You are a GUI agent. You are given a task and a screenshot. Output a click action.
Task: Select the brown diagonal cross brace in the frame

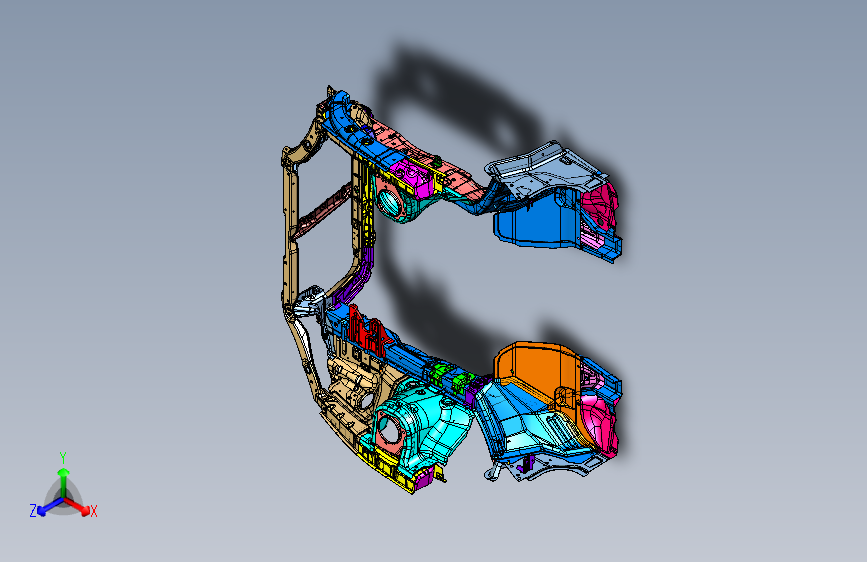(x=321, y=212)
